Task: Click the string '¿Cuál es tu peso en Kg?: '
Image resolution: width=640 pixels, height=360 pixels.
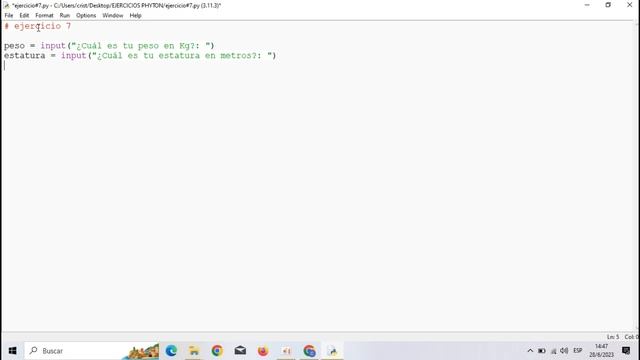Action: click(x=140, y=46)
